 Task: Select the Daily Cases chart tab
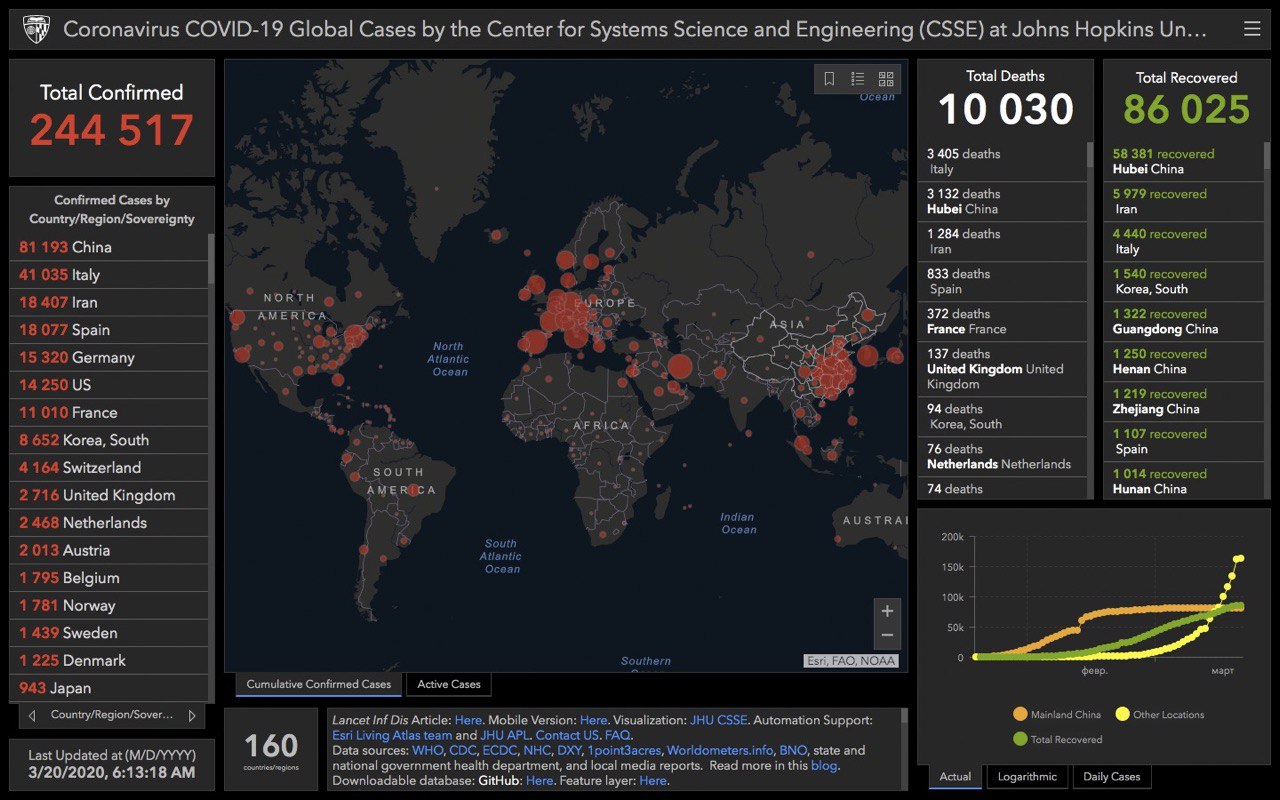coord(1111,776)
